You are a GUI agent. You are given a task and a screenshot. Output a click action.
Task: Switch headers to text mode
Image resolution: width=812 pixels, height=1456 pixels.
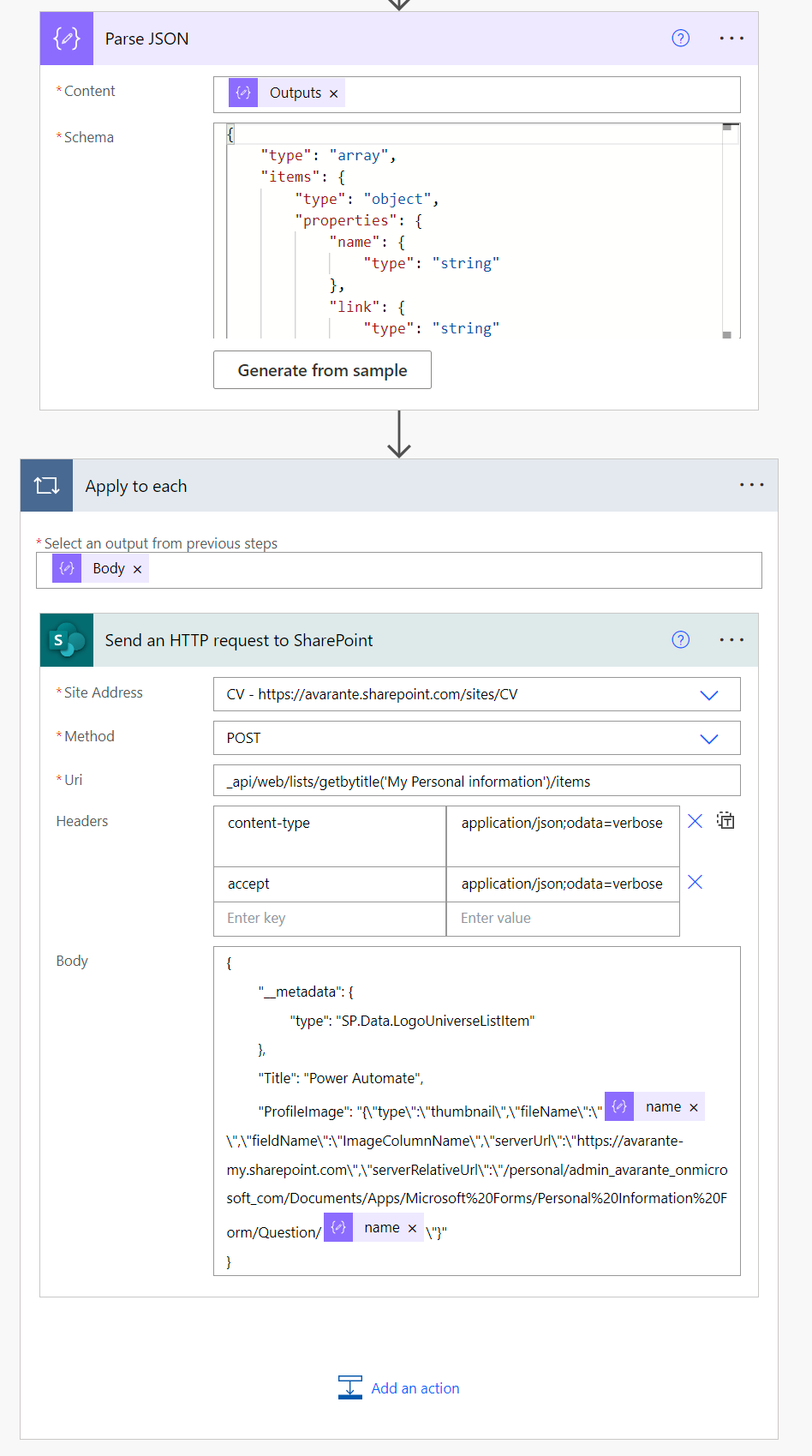(x=725, y=821)
